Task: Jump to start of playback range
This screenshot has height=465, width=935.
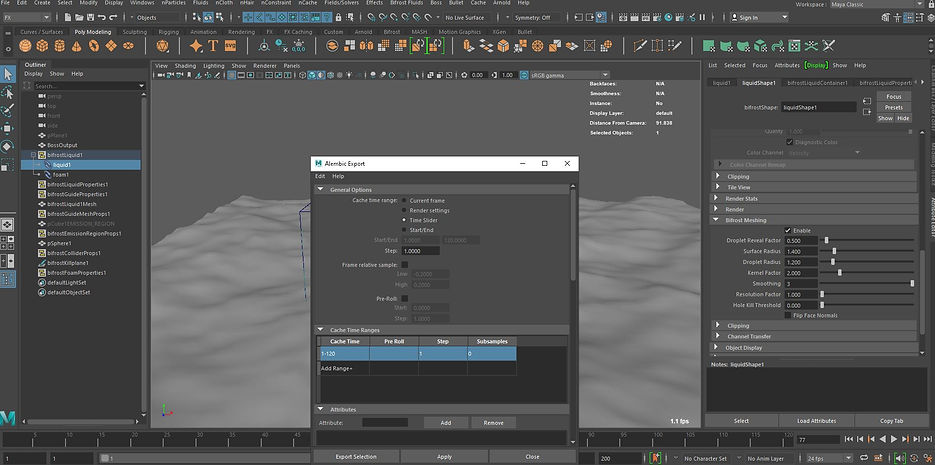Action: pyautogui.click(x=850, y=439)
